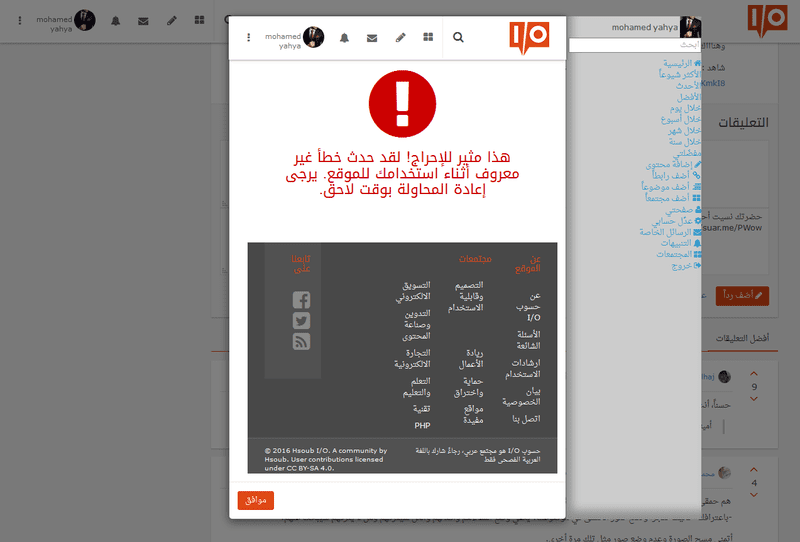Click the Hsoub I/O logo in the background page
Image resolution: width=800 pixels, height=542 pixels.
point(767,21)
